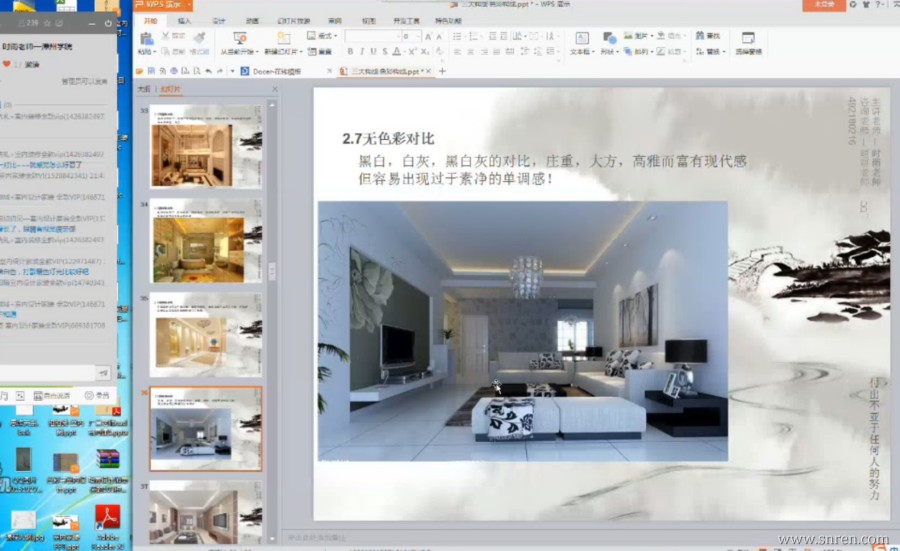Open the WinRAR archive on desktop
900x551 pixels.
(107, 469)
